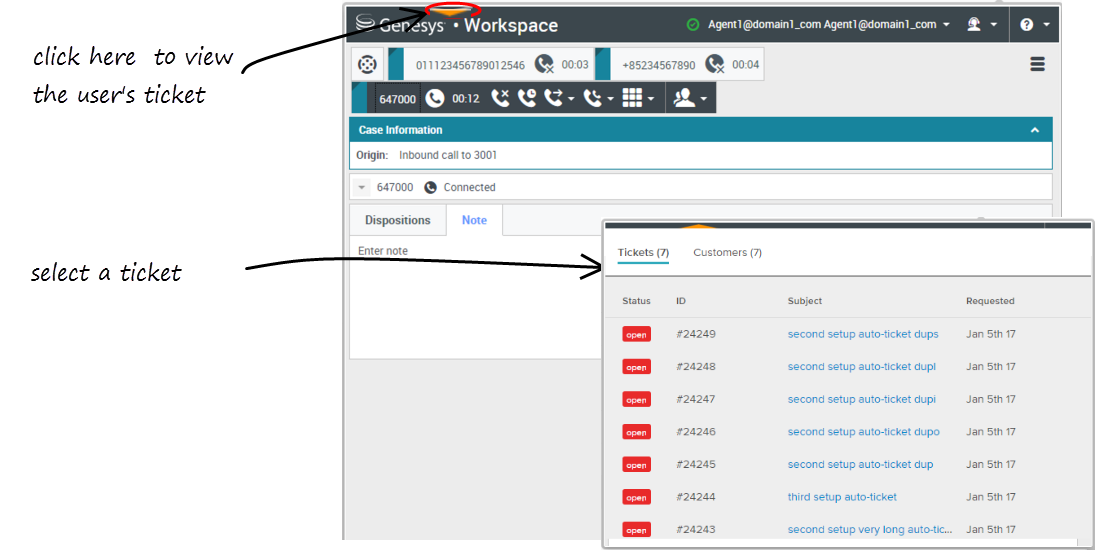The image size is (1095, 550).
Task: Click the orange Zendesk tab at top
Action: click(x=453, y=11)
